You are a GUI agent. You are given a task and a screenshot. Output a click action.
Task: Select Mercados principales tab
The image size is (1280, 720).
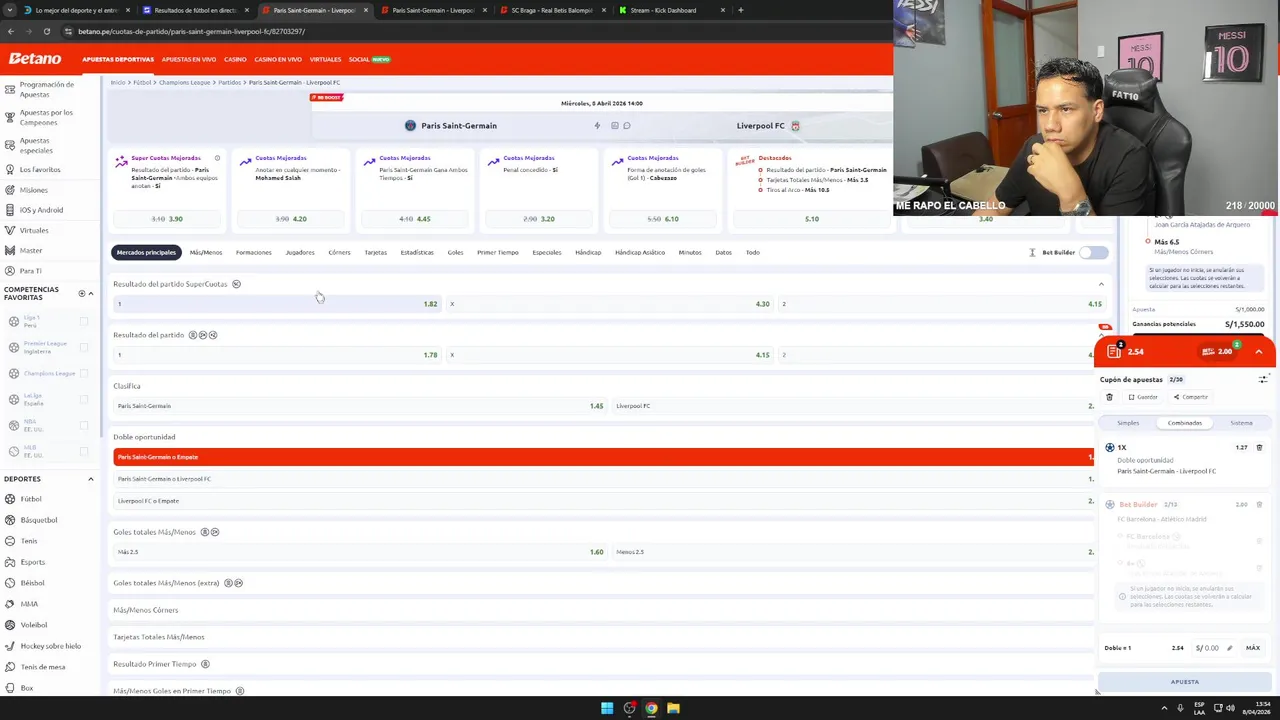pyautogui.click(x=146, y=252)
